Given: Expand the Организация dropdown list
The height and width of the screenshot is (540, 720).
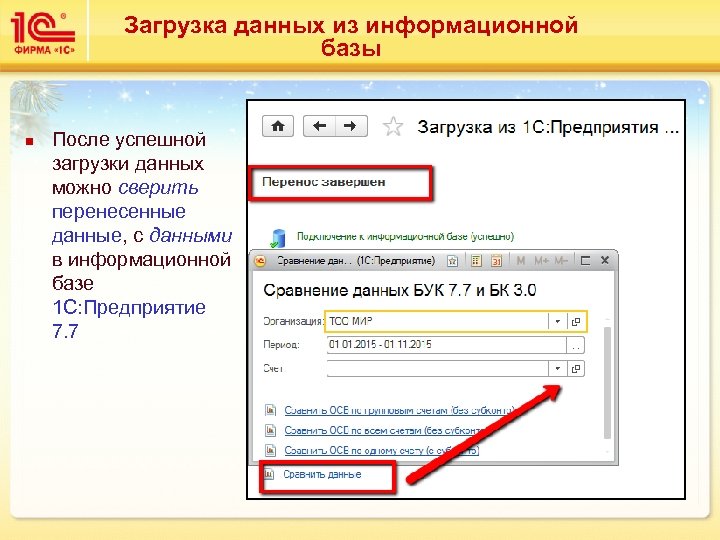Looking at the screenshot, I should pyautogui.click(x=557, y=321).
